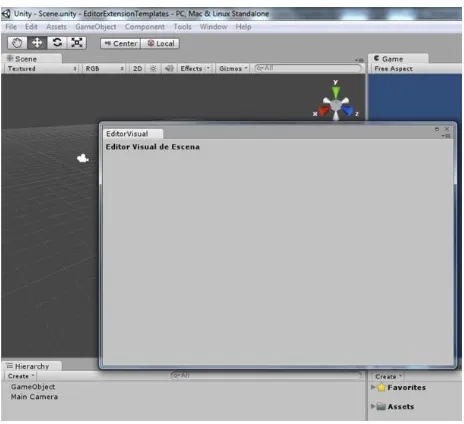Open EditorVisual window options menu icon
The height and width of the screenshot is (424, 464).
pyautogui.click(x=447, y=136)
